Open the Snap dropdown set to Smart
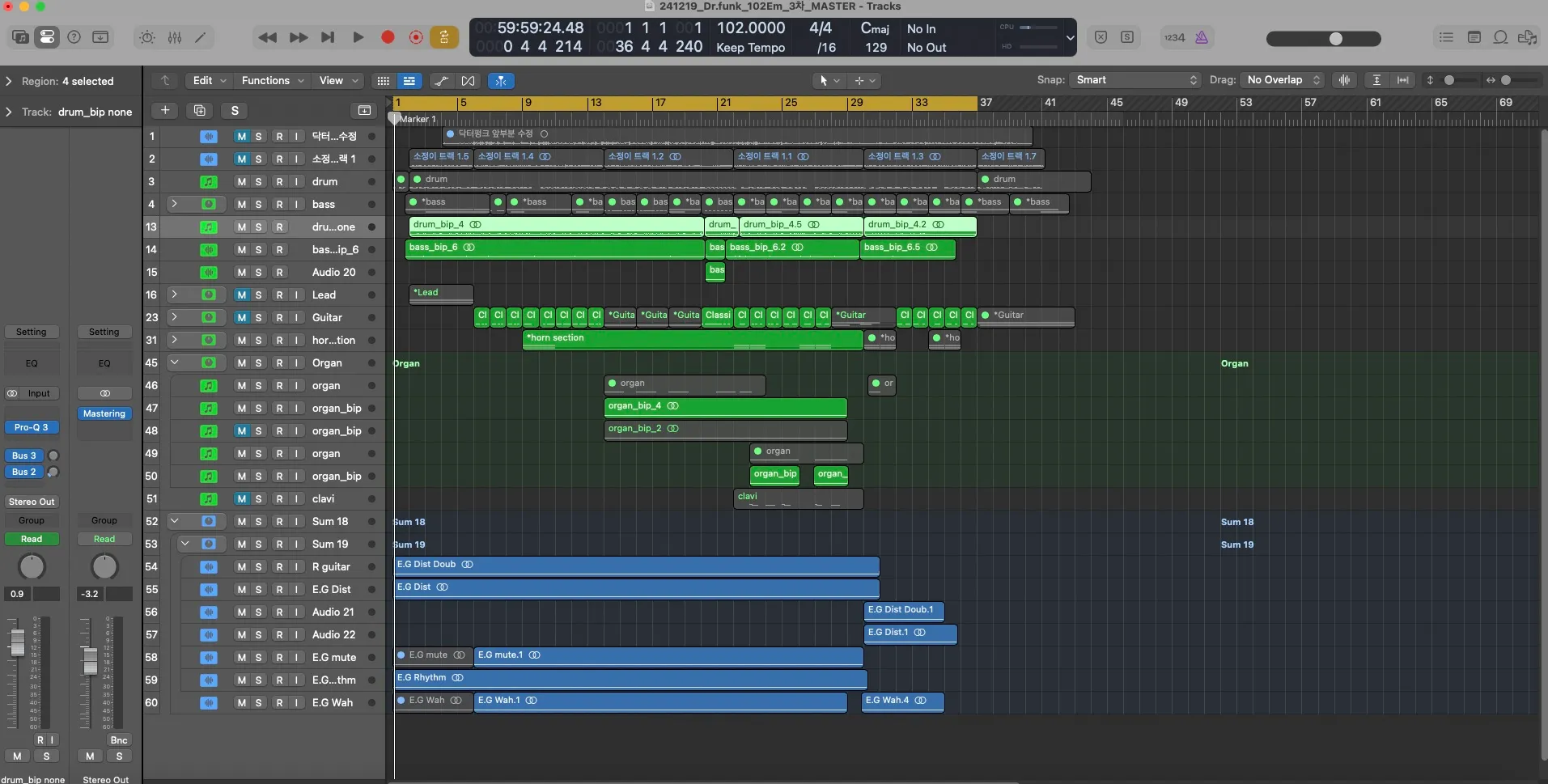 [x=1136, y=80]
